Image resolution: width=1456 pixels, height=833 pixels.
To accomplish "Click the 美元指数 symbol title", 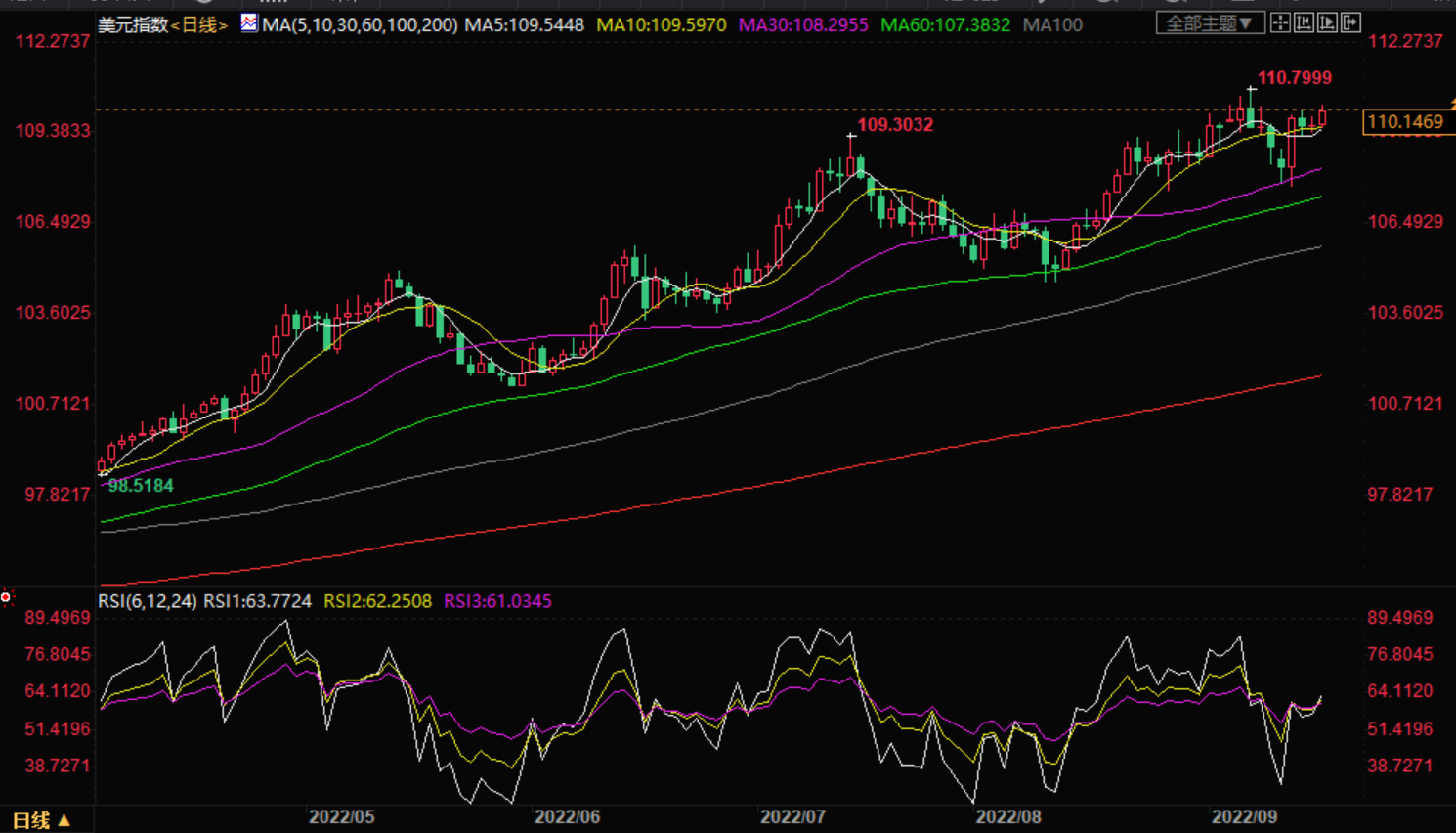I will click(133, 24).
